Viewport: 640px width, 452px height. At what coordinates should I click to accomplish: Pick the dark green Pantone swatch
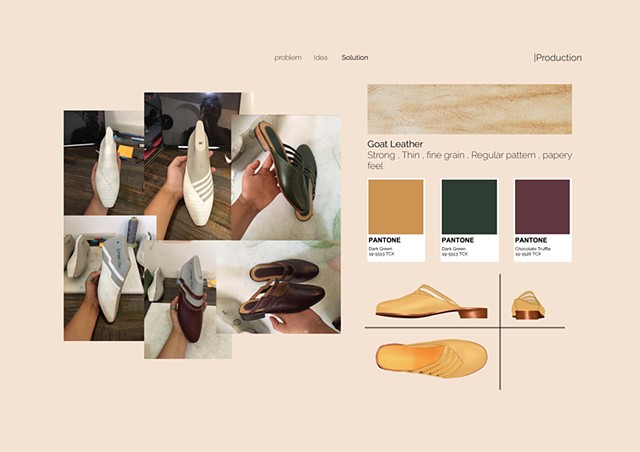(x=469, y=206)
